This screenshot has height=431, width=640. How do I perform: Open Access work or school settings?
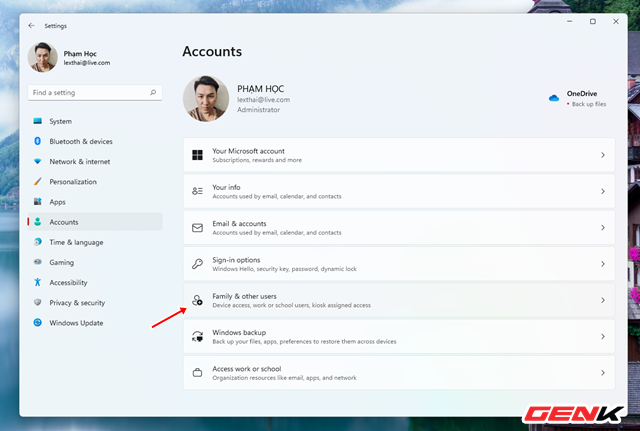point(399,373)
